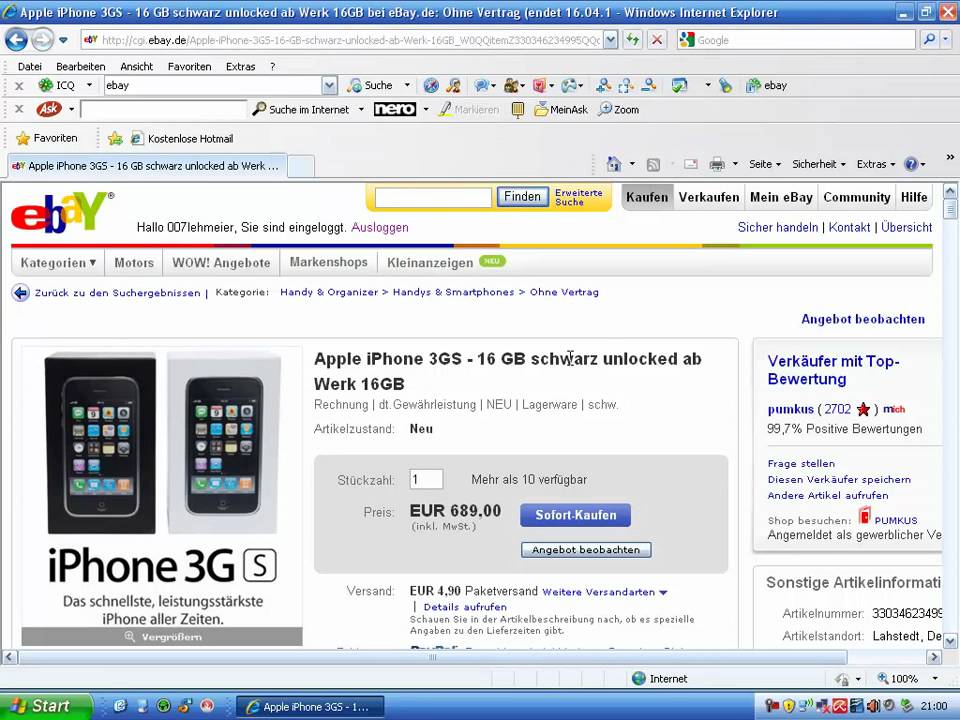Click the Home page house icon

[x=614, y=164]
